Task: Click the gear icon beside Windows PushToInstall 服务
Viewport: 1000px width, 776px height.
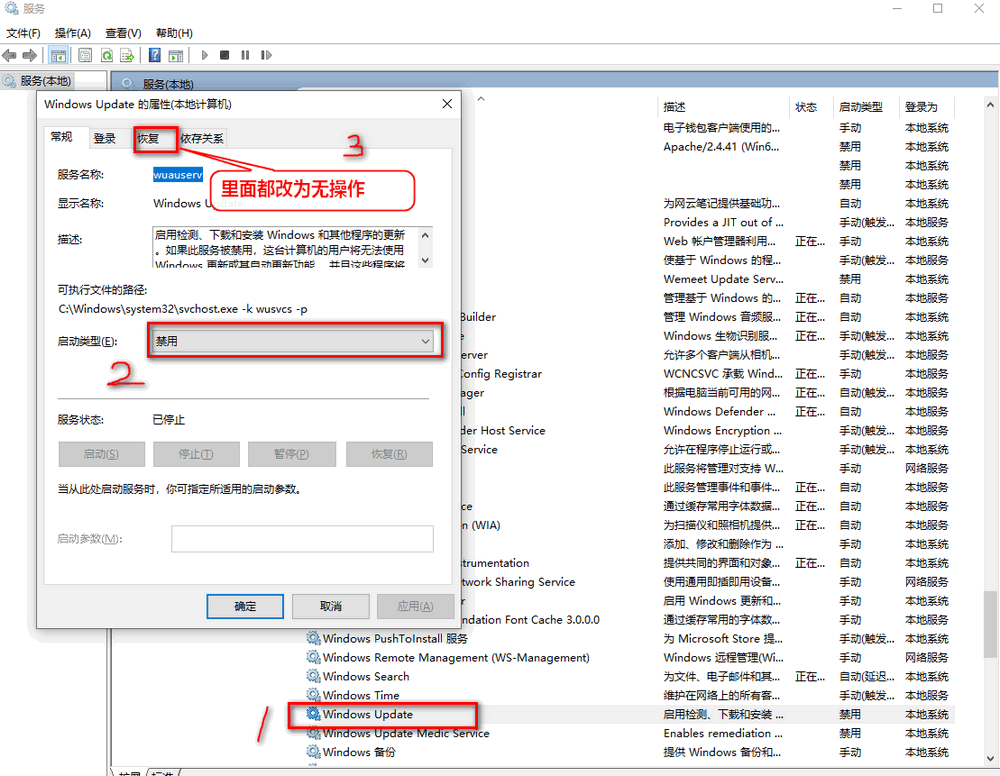Action: tap(313, 638)
